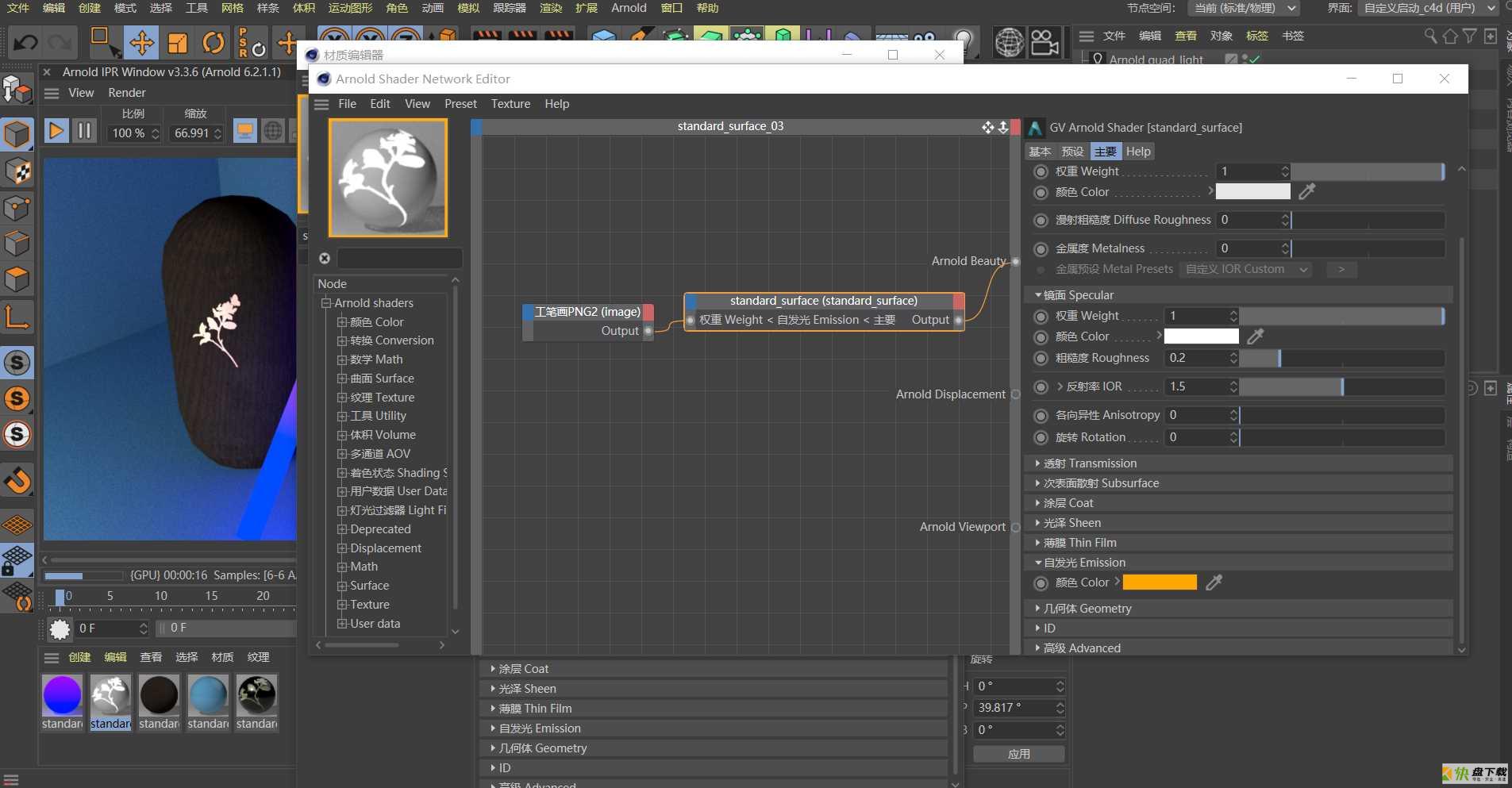
Task: Expand Texture node category in tree
Action: (x=342, y=398)
